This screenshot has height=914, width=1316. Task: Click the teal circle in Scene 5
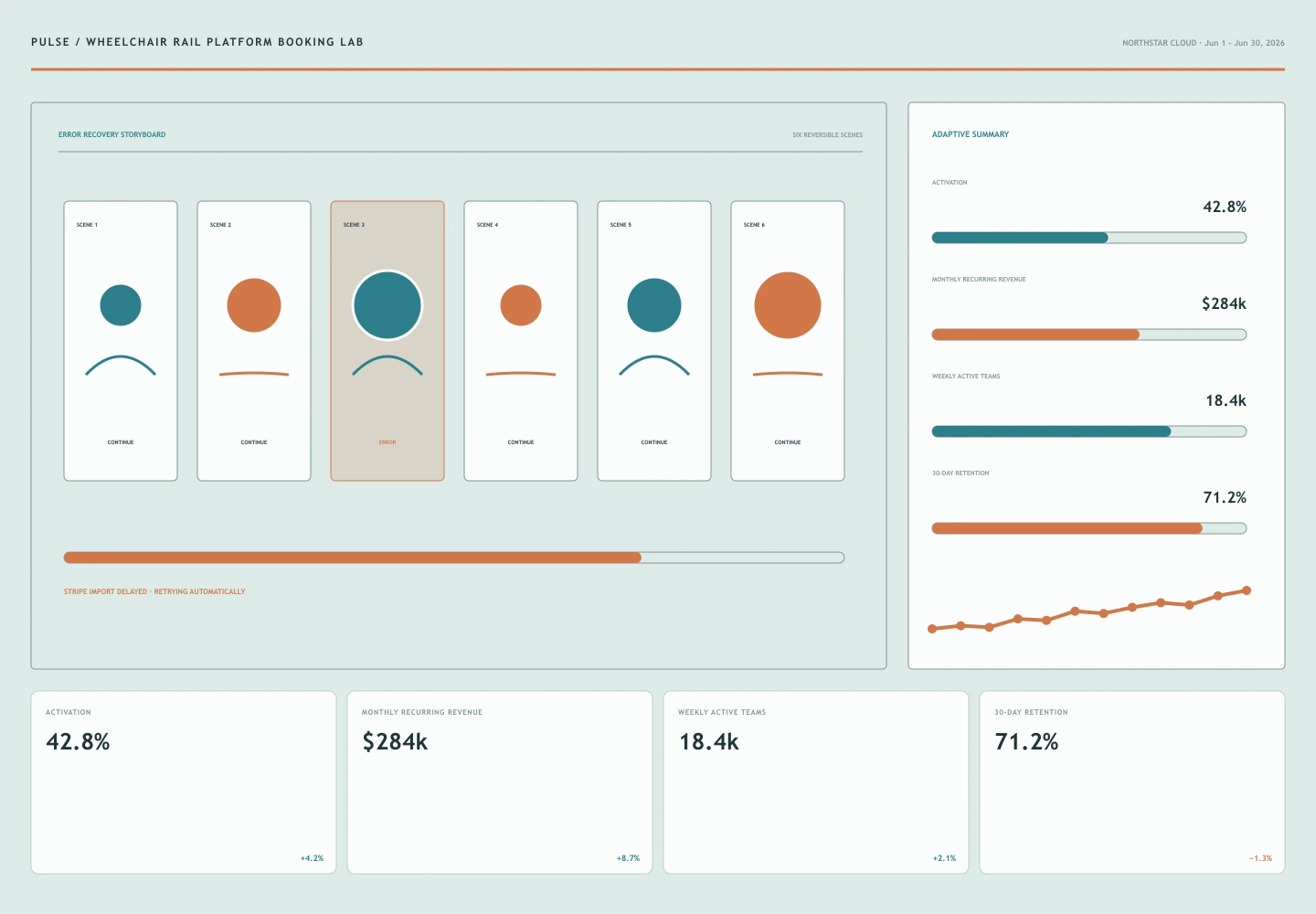coord(654,305)
